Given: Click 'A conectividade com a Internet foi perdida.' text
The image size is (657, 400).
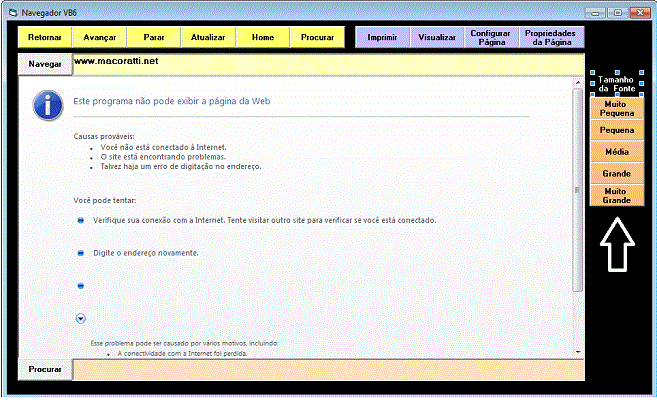Looking at the screenshot, I should (x=182, y=354).
